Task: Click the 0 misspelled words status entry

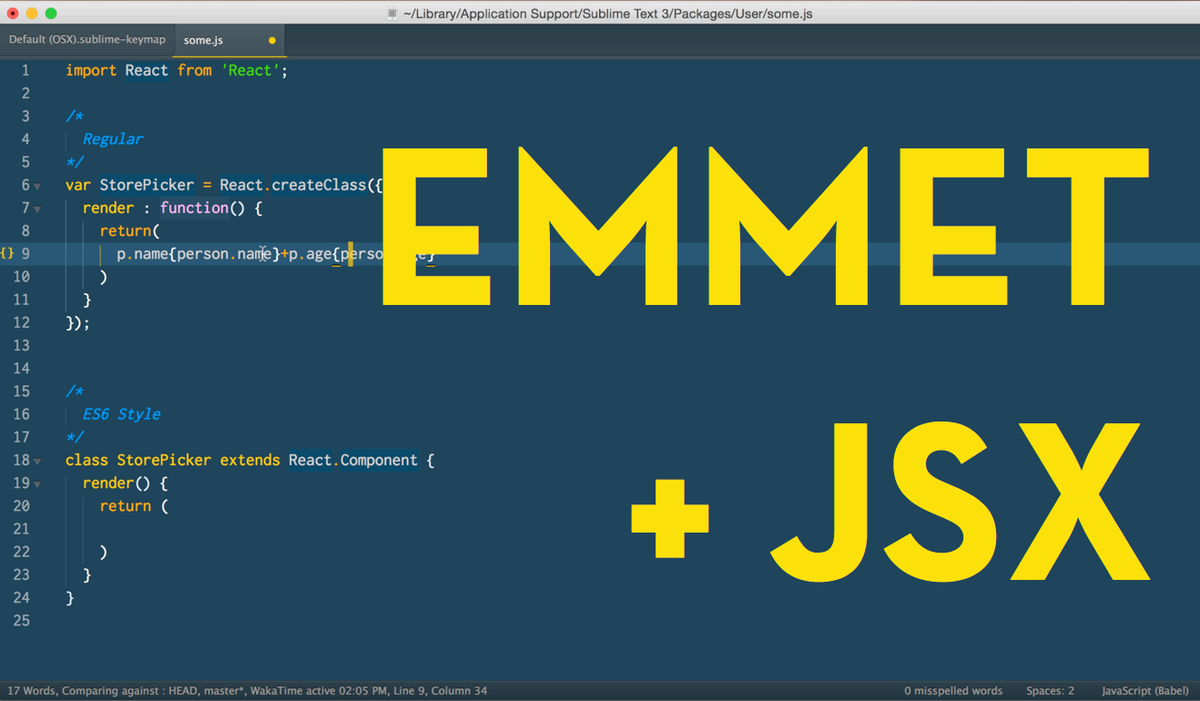Action: pyautogui.click(x=953, y=691)
